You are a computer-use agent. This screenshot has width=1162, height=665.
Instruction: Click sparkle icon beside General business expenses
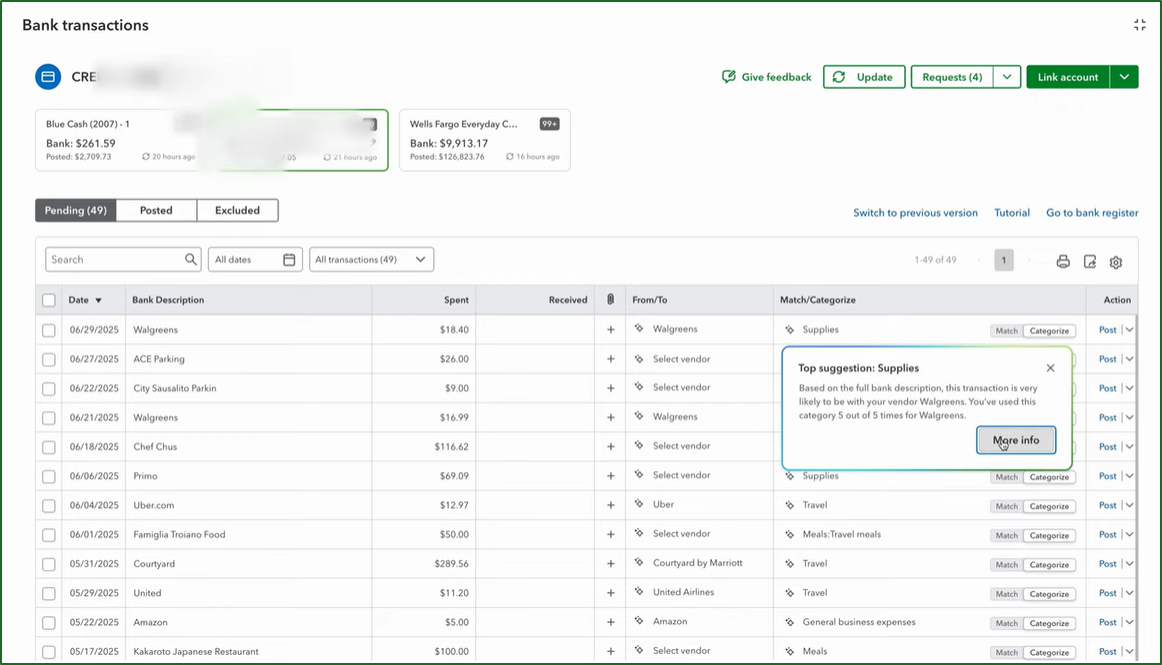click(x=789, y=623)
